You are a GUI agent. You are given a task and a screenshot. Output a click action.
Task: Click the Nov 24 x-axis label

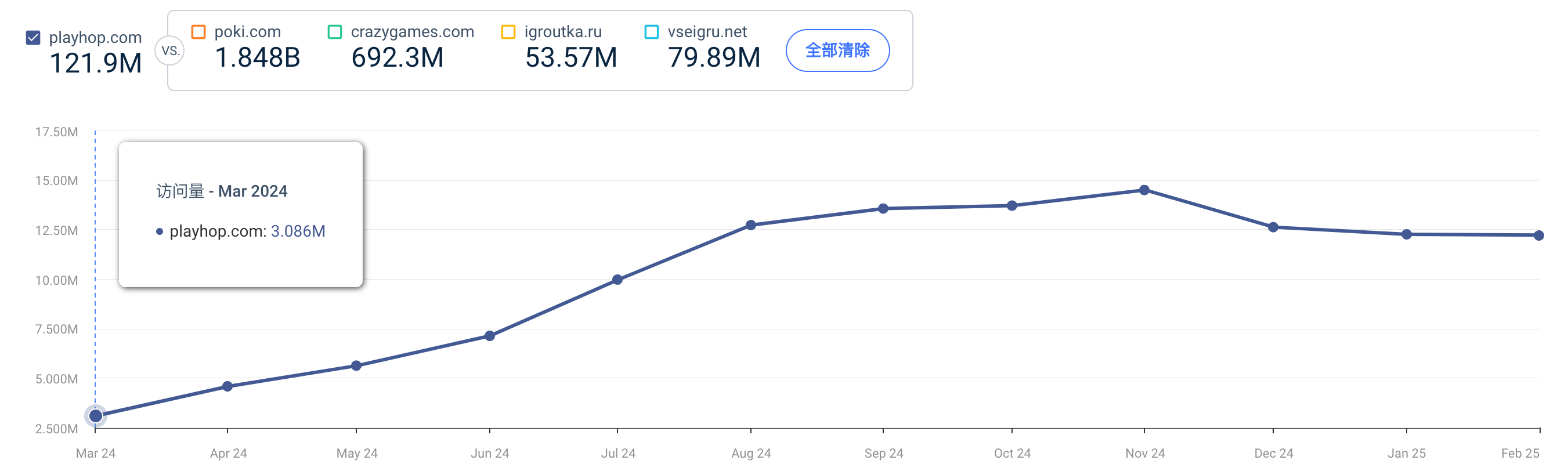(1145, 454)
